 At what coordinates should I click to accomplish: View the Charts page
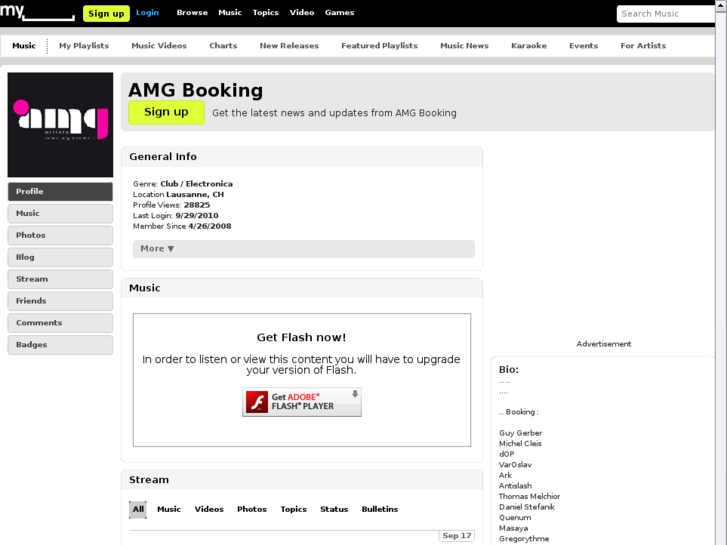tap(223, 45)
